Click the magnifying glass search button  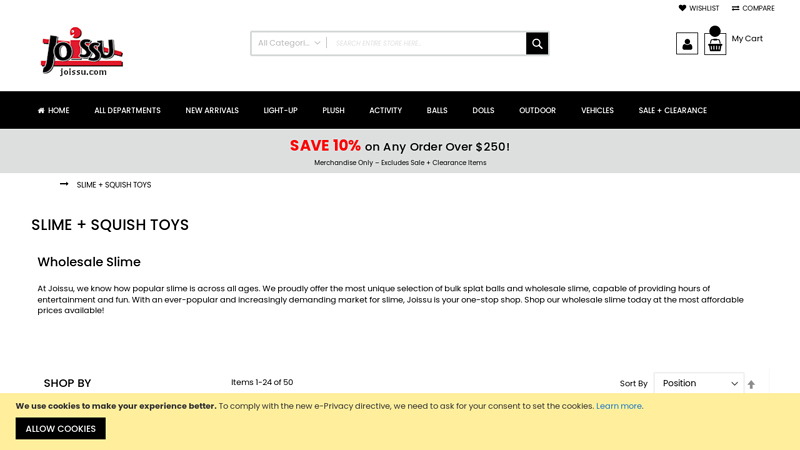coord(537,43)
